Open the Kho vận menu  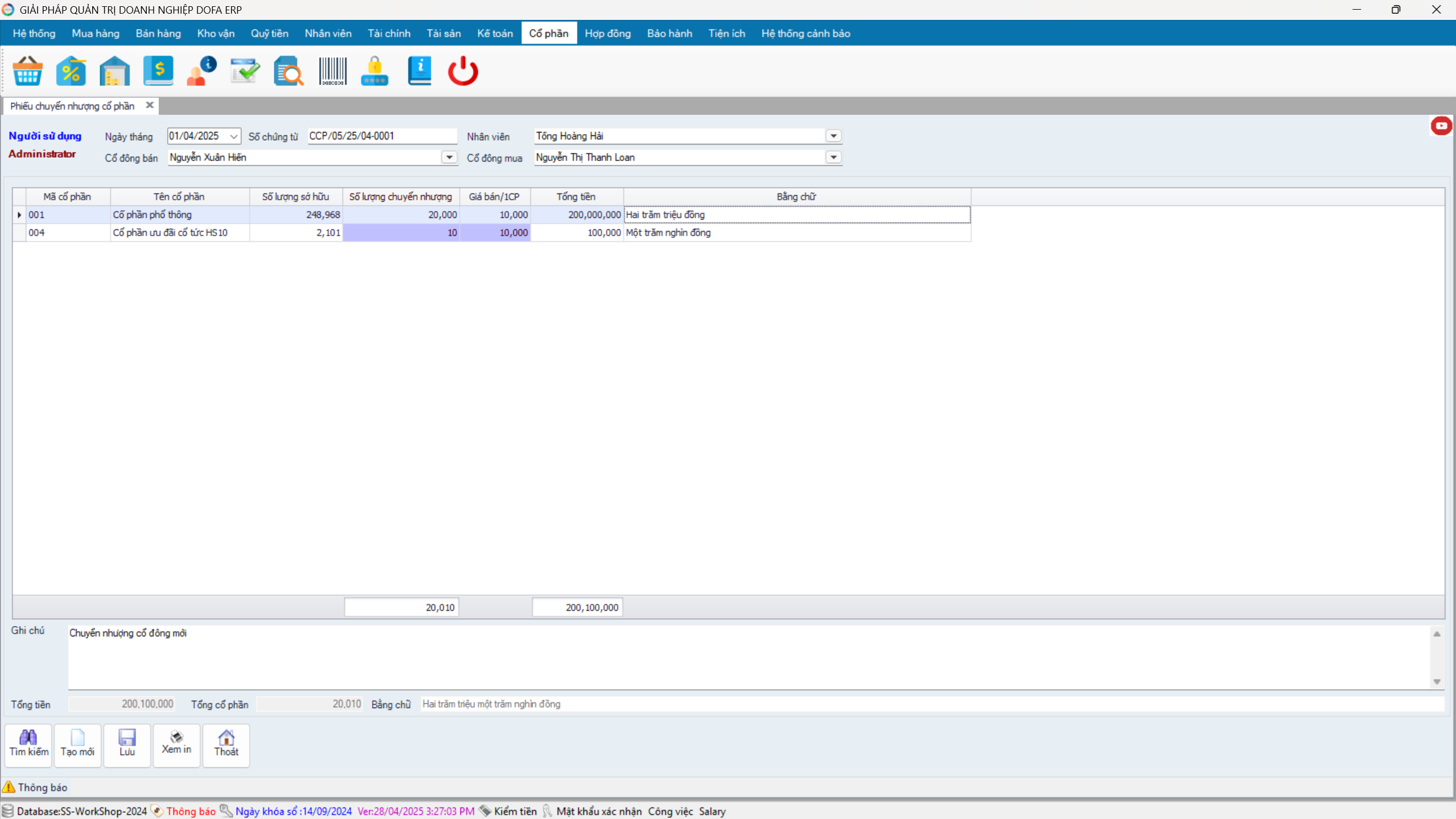(x=216, y=34)
